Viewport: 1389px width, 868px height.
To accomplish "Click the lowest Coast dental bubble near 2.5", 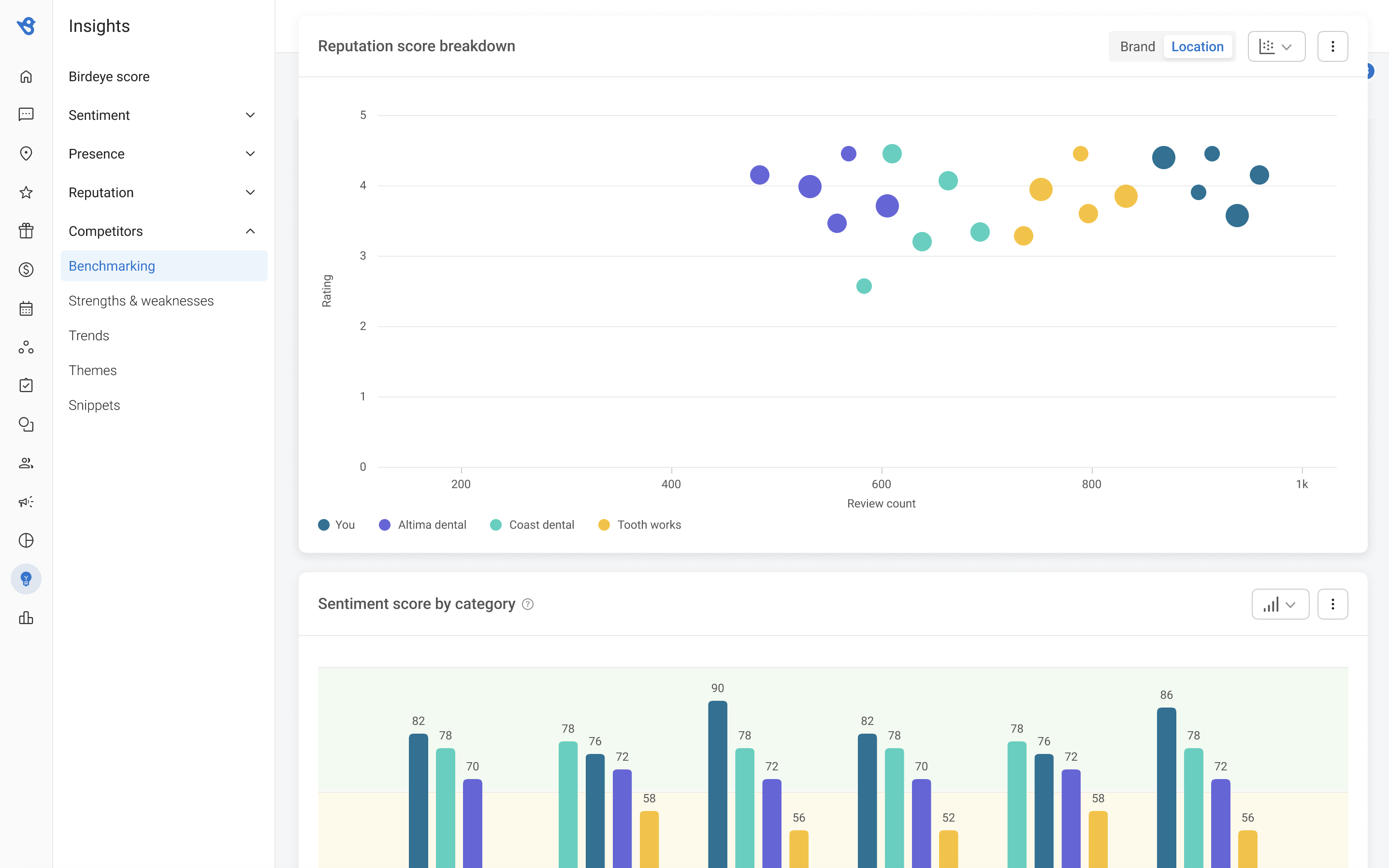I will 864,286.
